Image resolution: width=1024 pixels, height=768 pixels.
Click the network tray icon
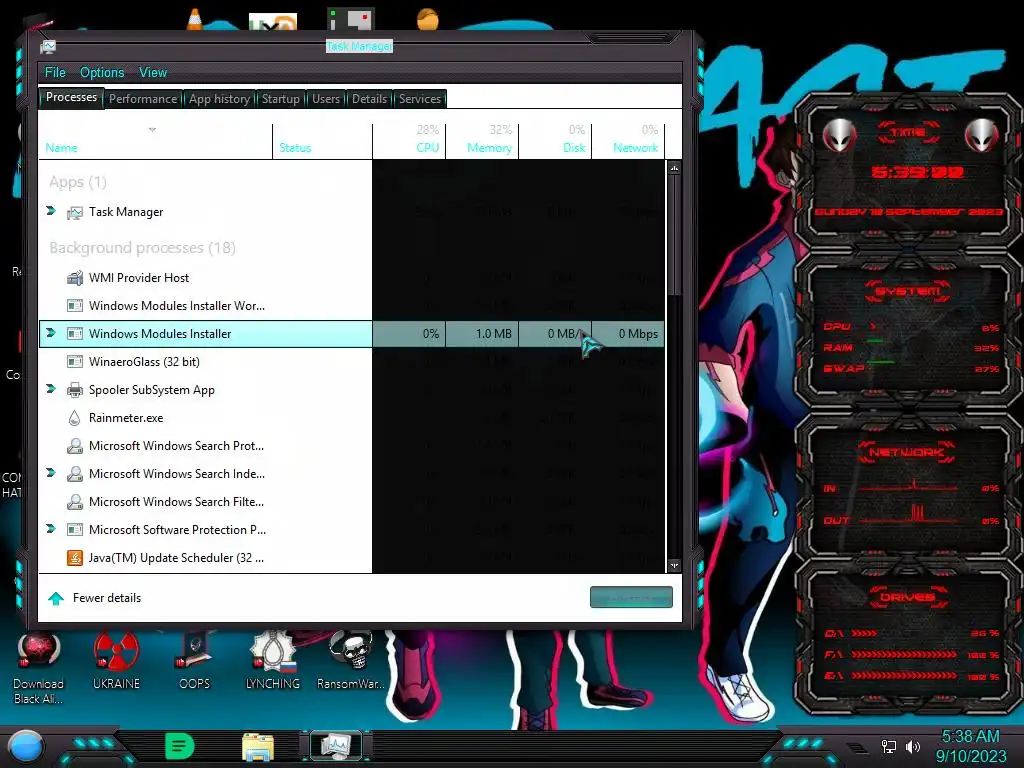pos(889,746)
